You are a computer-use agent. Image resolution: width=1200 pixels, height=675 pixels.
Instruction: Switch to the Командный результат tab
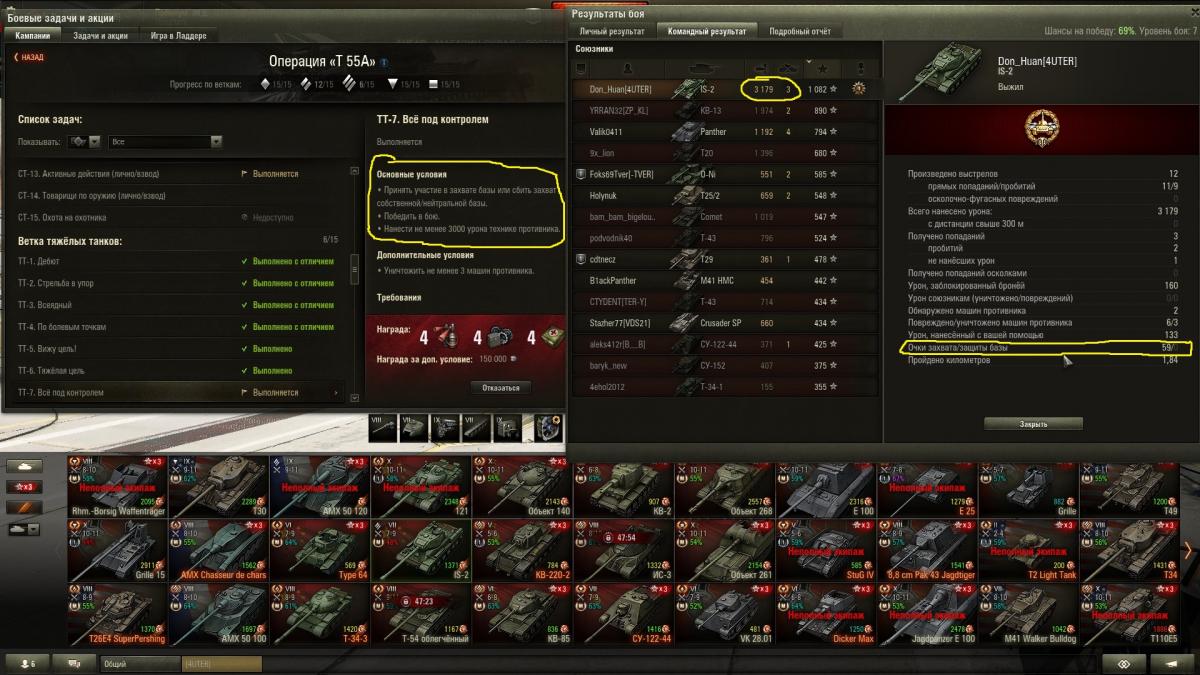707,31
